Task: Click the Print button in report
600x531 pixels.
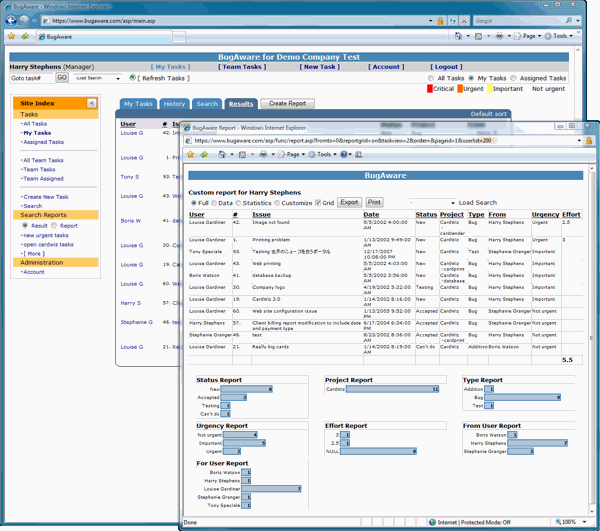Action: pos(374,202)
